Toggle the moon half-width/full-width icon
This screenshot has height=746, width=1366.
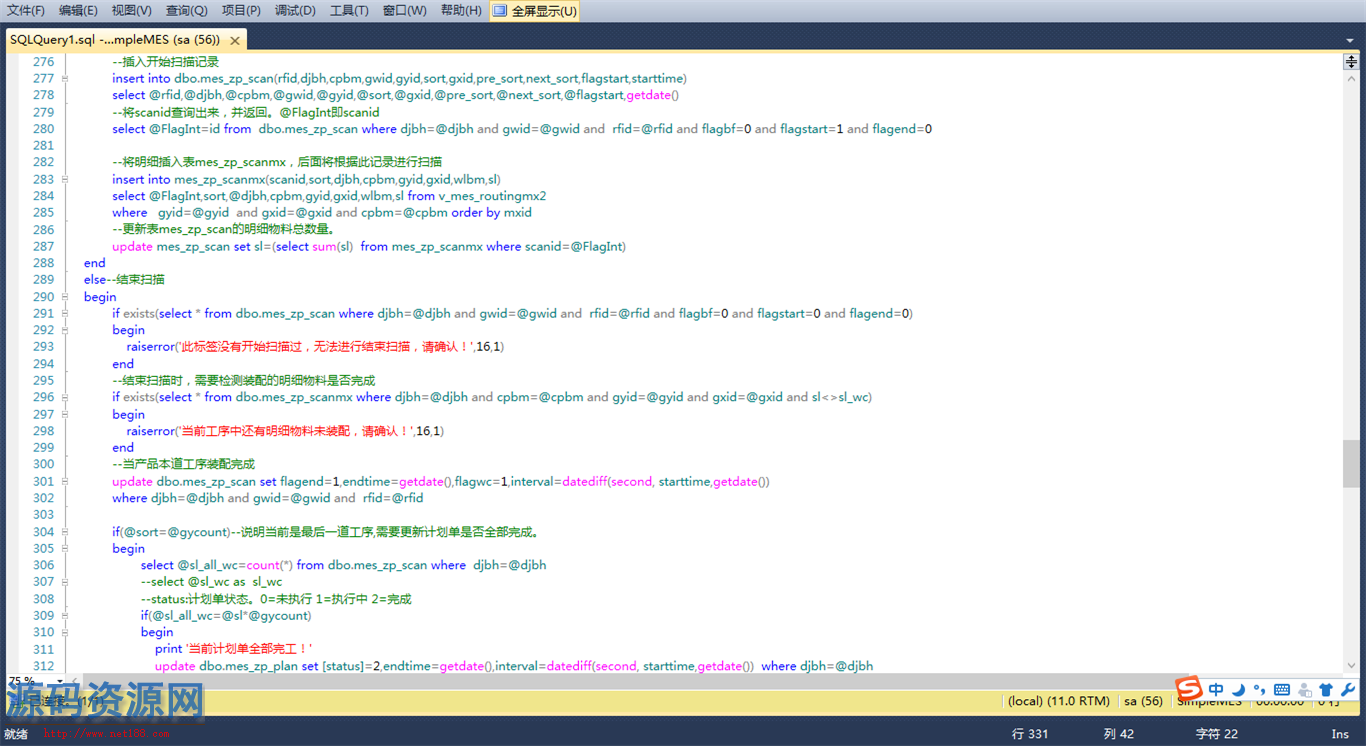click(1238, 689)
